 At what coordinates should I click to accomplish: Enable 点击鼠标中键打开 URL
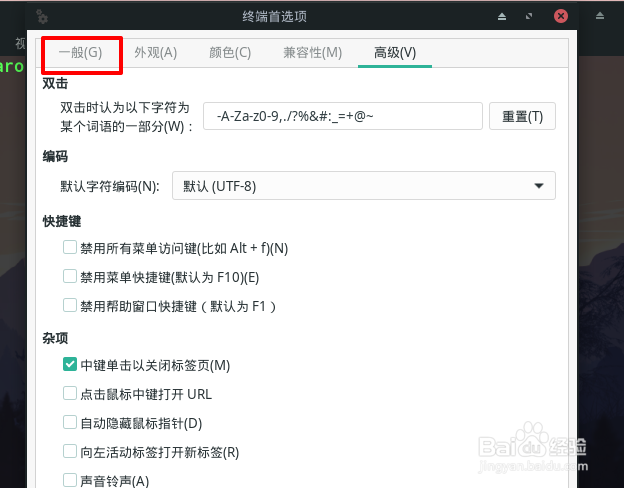pyautogui.click(x=70, y=394)
